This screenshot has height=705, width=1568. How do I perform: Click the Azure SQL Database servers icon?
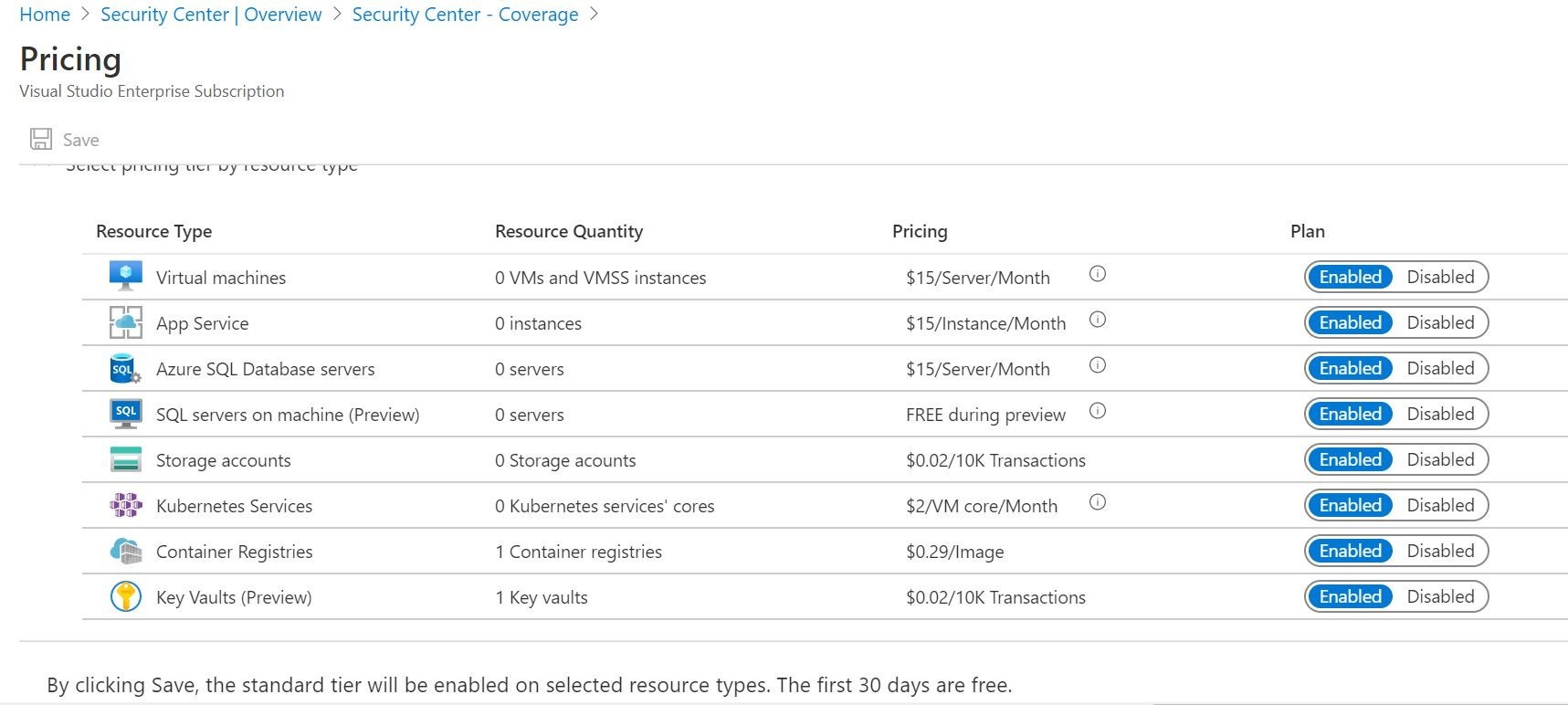point(125,368)
